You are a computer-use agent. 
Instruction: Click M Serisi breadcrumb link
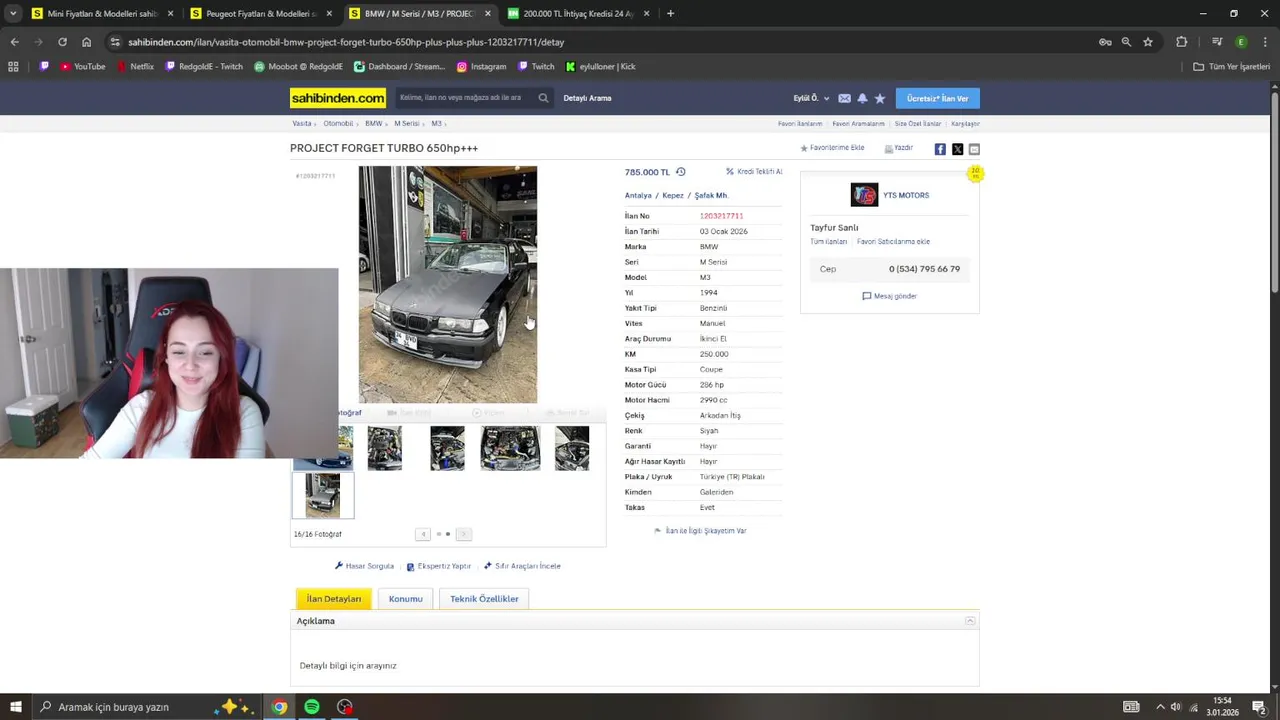pyautogui.click(x=406, y=124)
